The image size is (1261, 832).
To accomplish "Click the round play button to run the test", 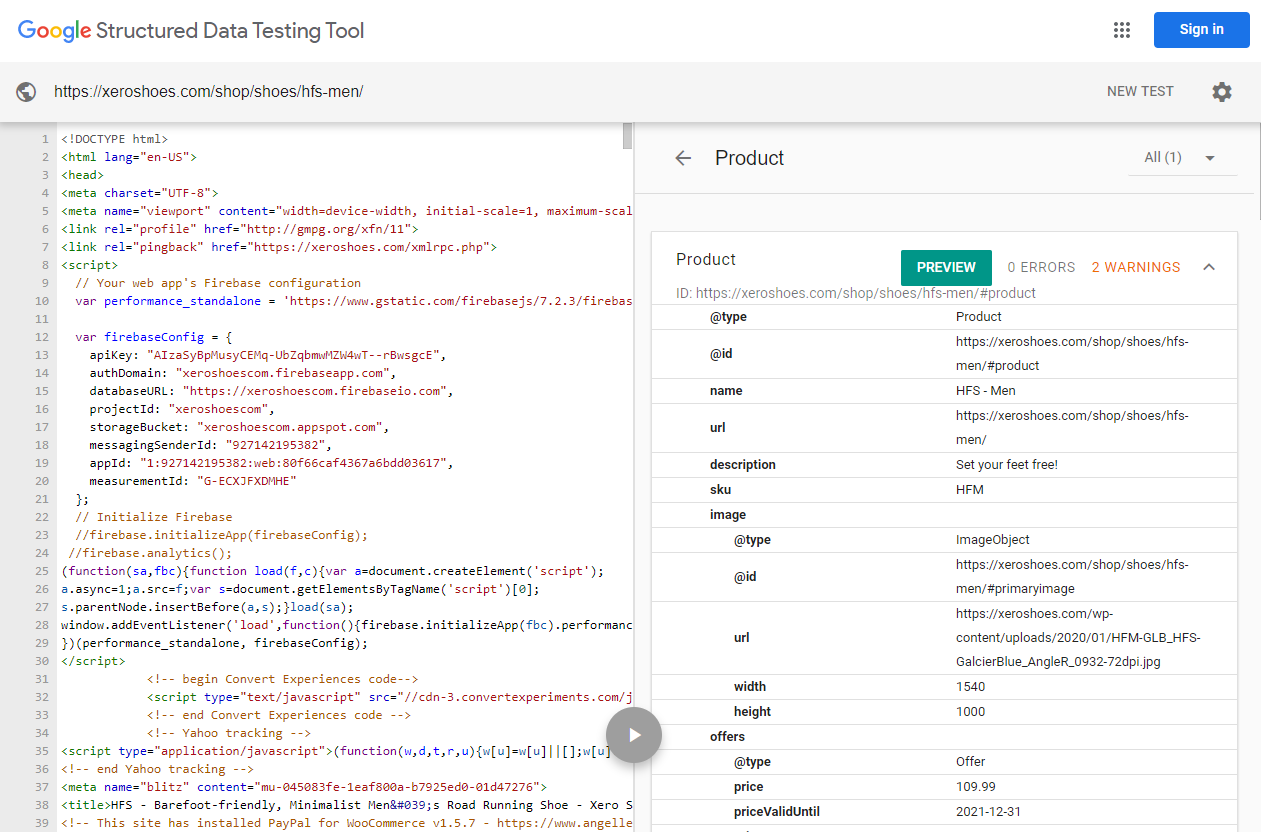I will click(x=634, y=735).
